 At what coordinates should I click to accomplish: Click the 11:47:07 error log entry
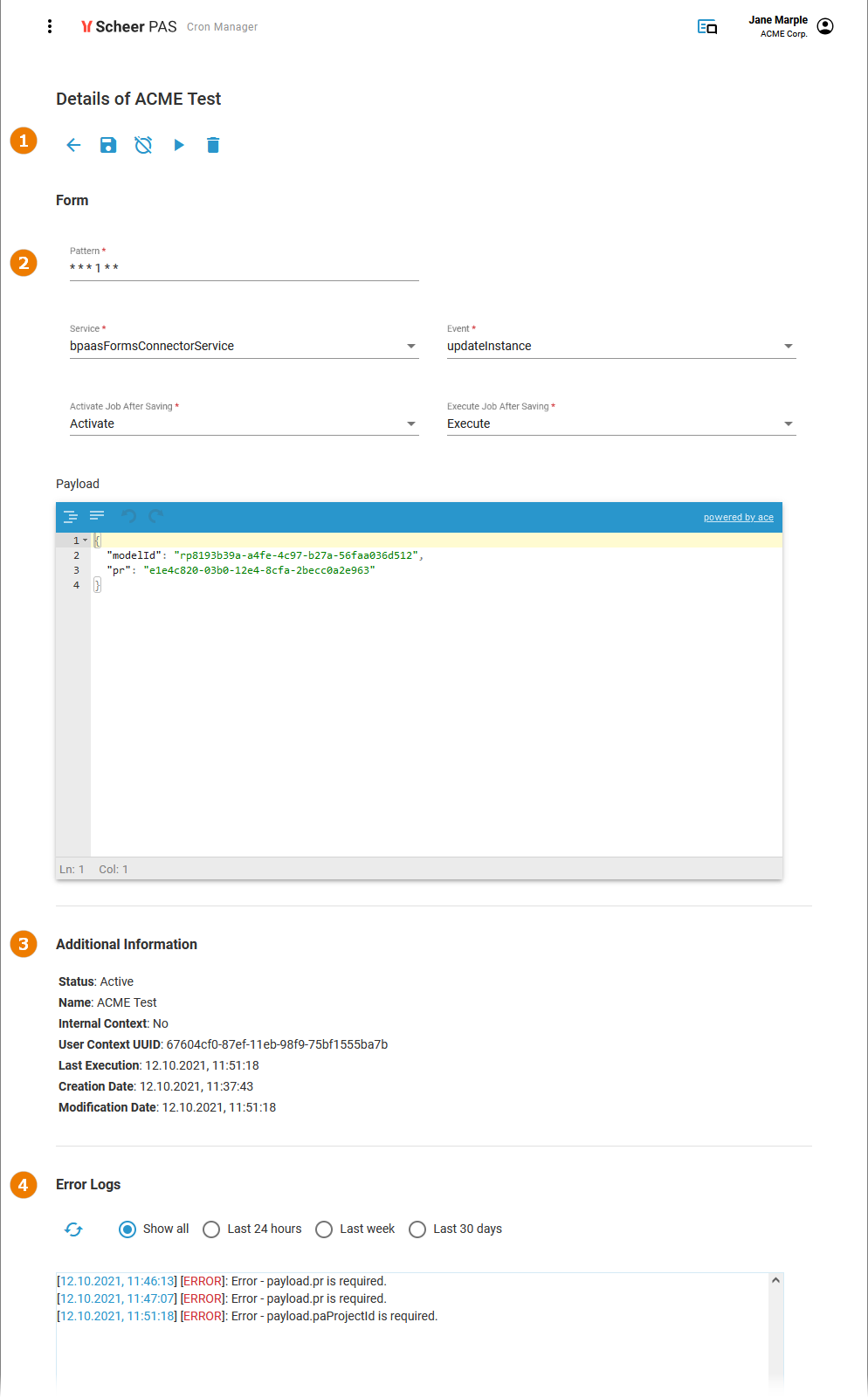click(222, 1298)
